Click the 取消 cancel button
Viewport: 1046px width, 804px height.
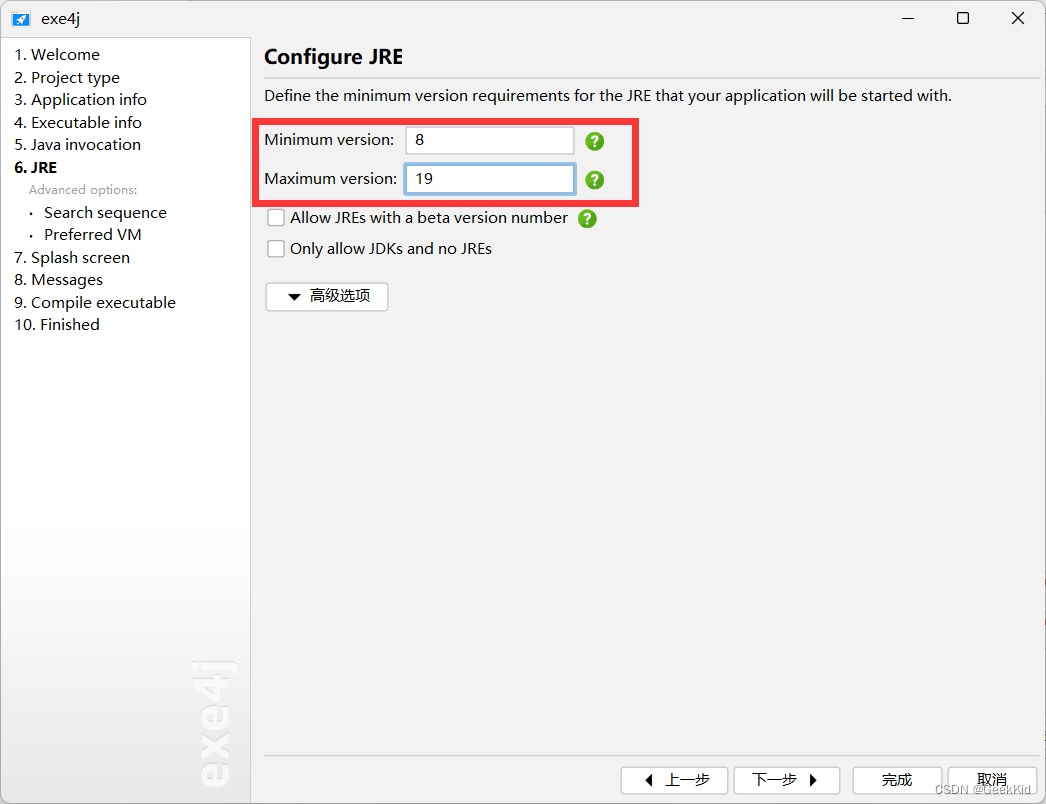point(992,780)
